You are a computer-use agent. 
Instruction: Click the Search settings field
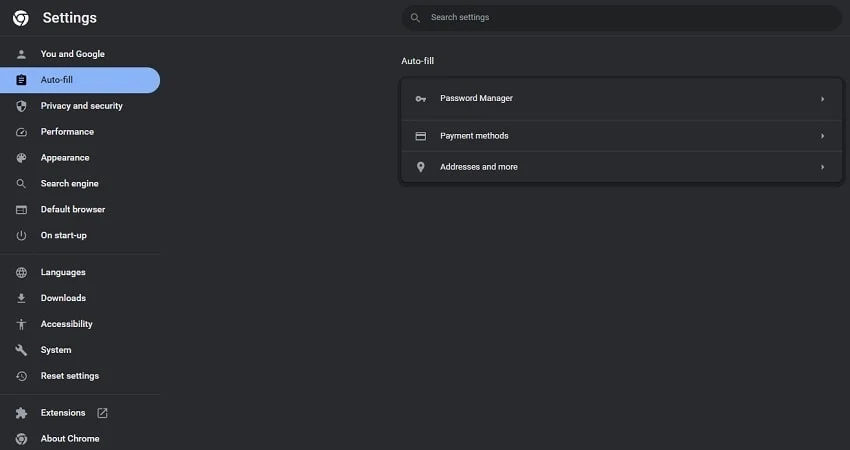point(620,18)
